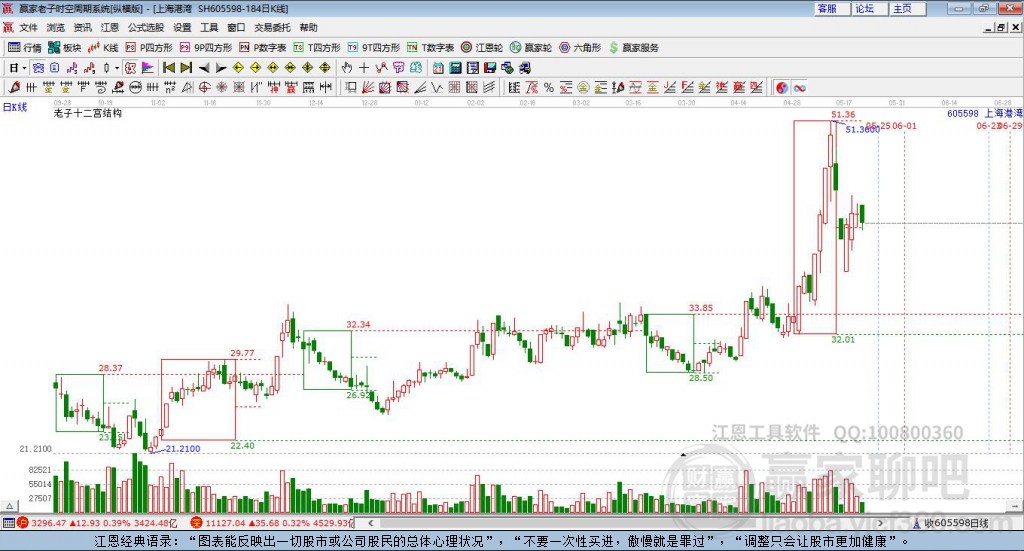The width and height of the screenshot is (1024, 551).
Task: Click the horizontal scrollbar right arrow
Action: click(x=880, y=523)
